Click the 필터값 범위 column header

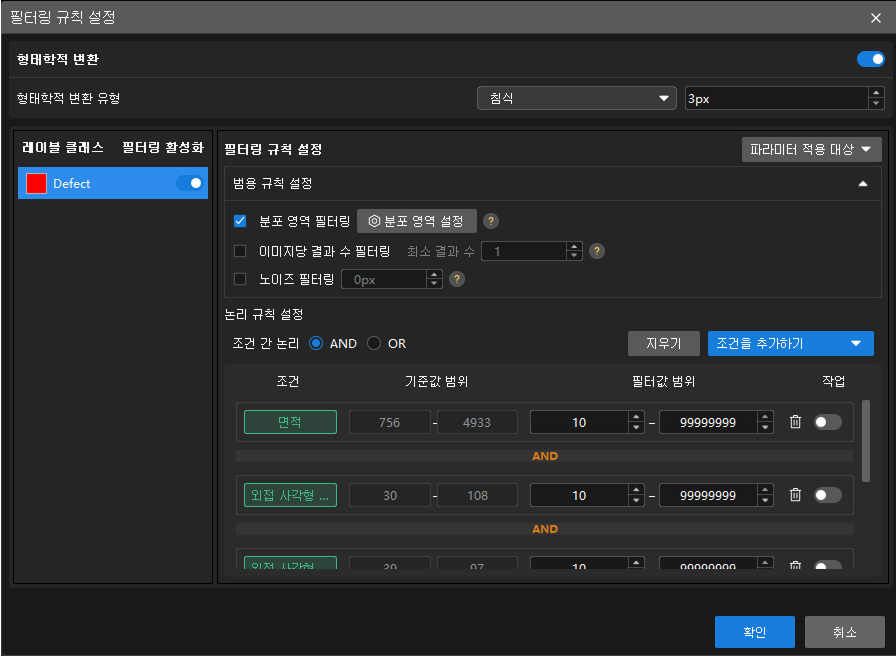coord(663,381)
